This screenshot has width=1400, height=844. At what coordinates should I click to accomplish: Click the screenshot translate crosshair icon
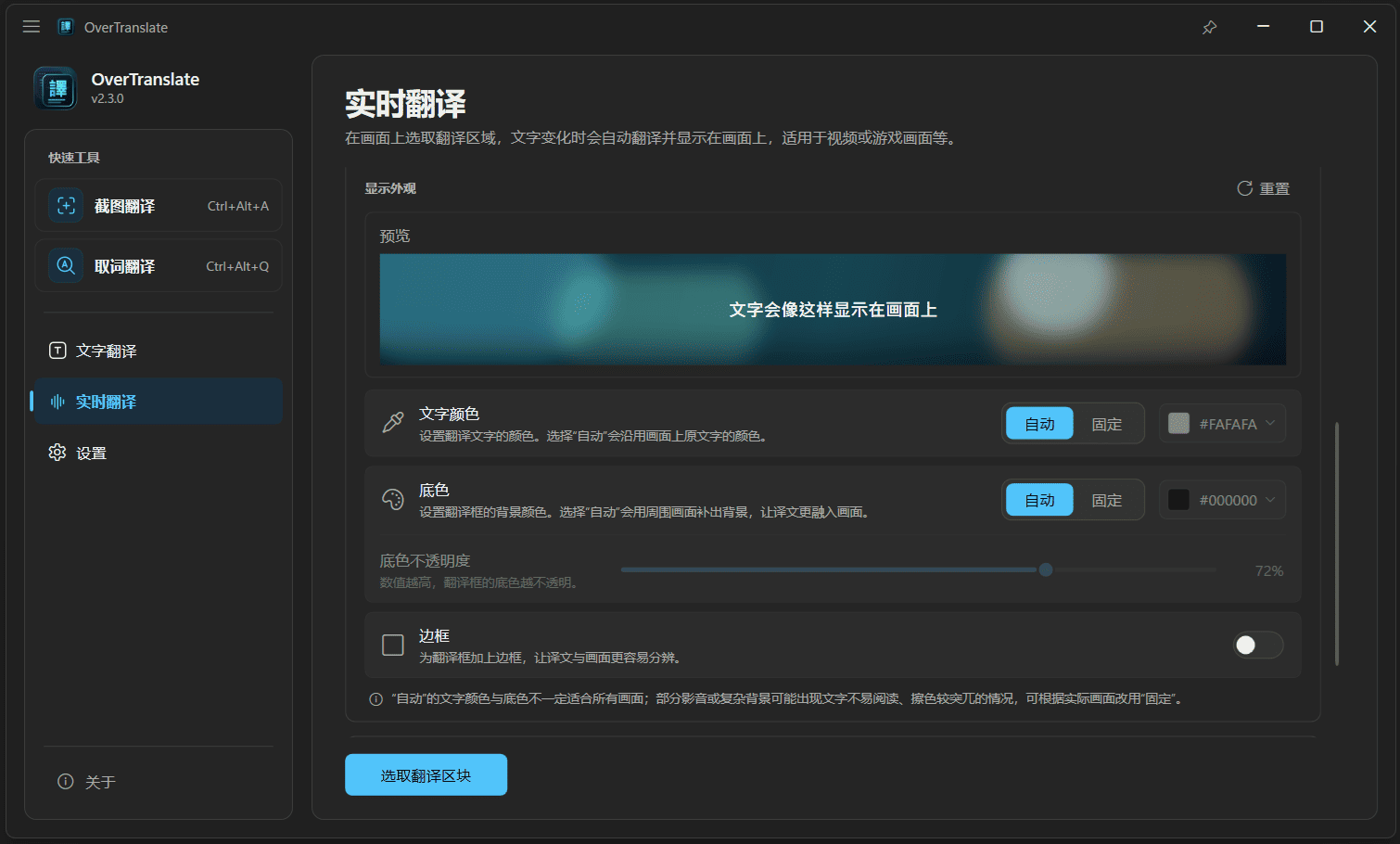click(x=66, y=206)
